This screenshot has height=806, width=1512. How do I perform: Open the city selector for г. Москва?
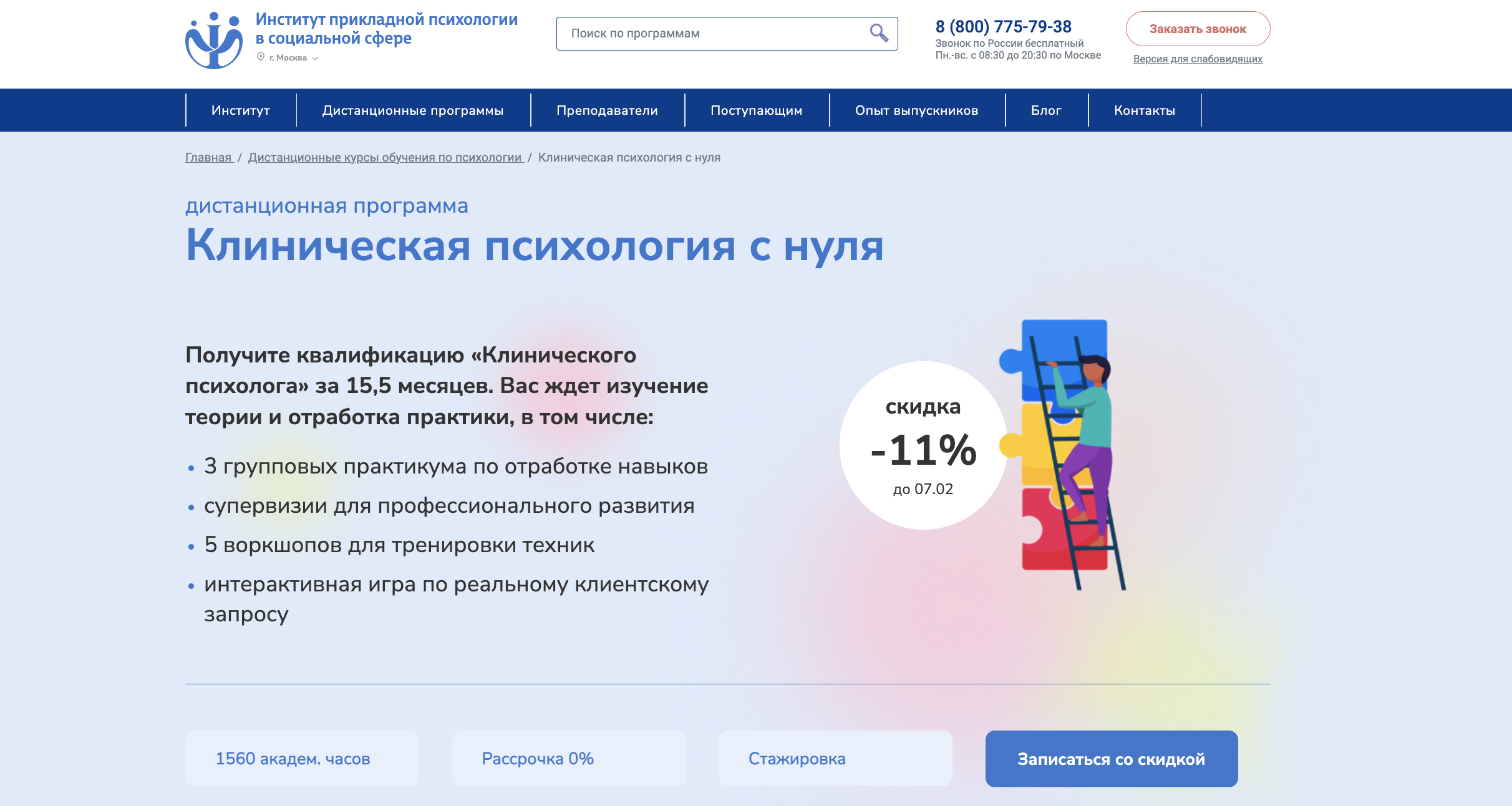pyautogui.click(x=288, y=58)
